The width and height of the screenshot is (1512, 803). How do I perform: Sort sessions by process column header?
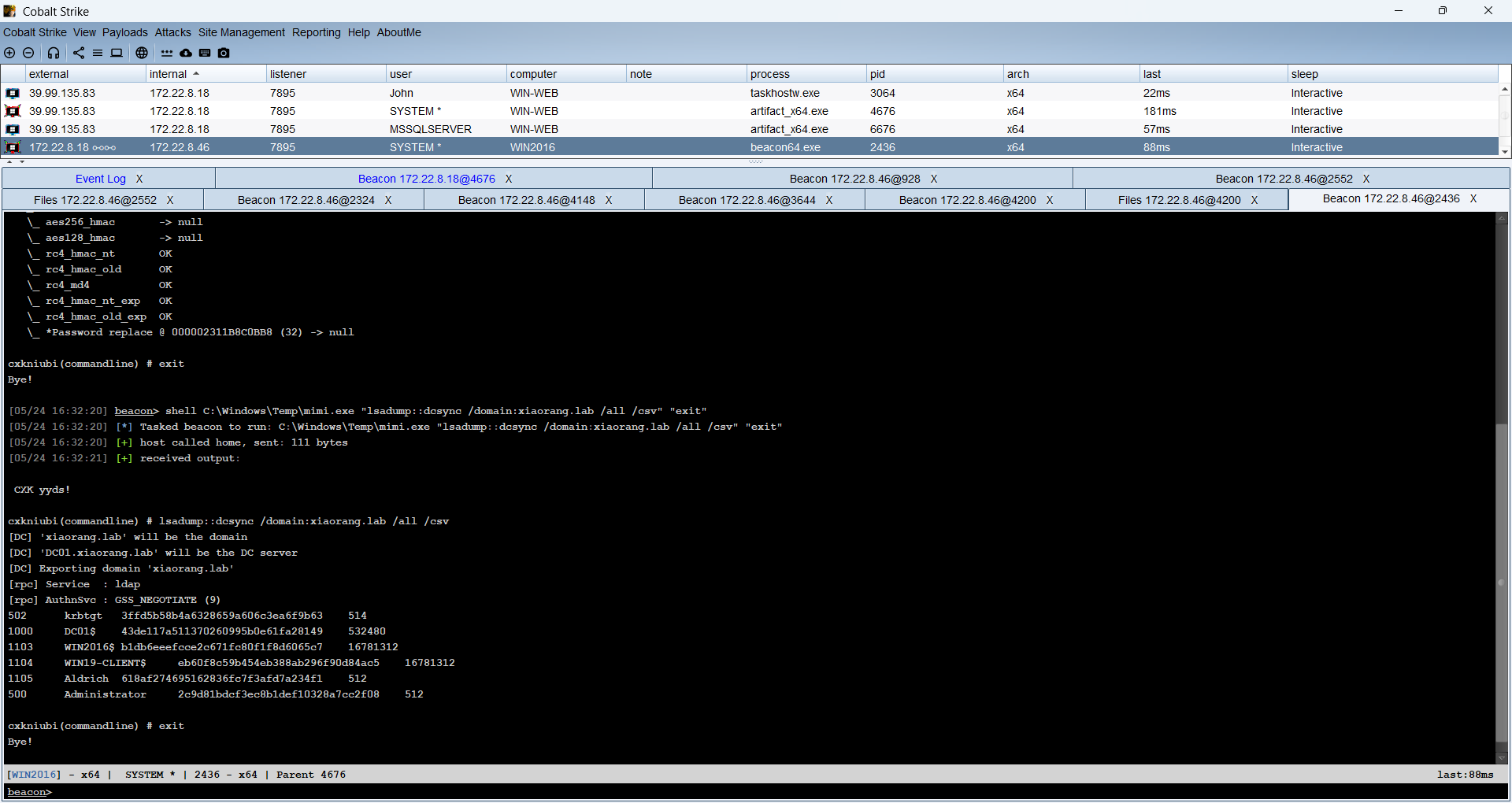tap(806, 74)
